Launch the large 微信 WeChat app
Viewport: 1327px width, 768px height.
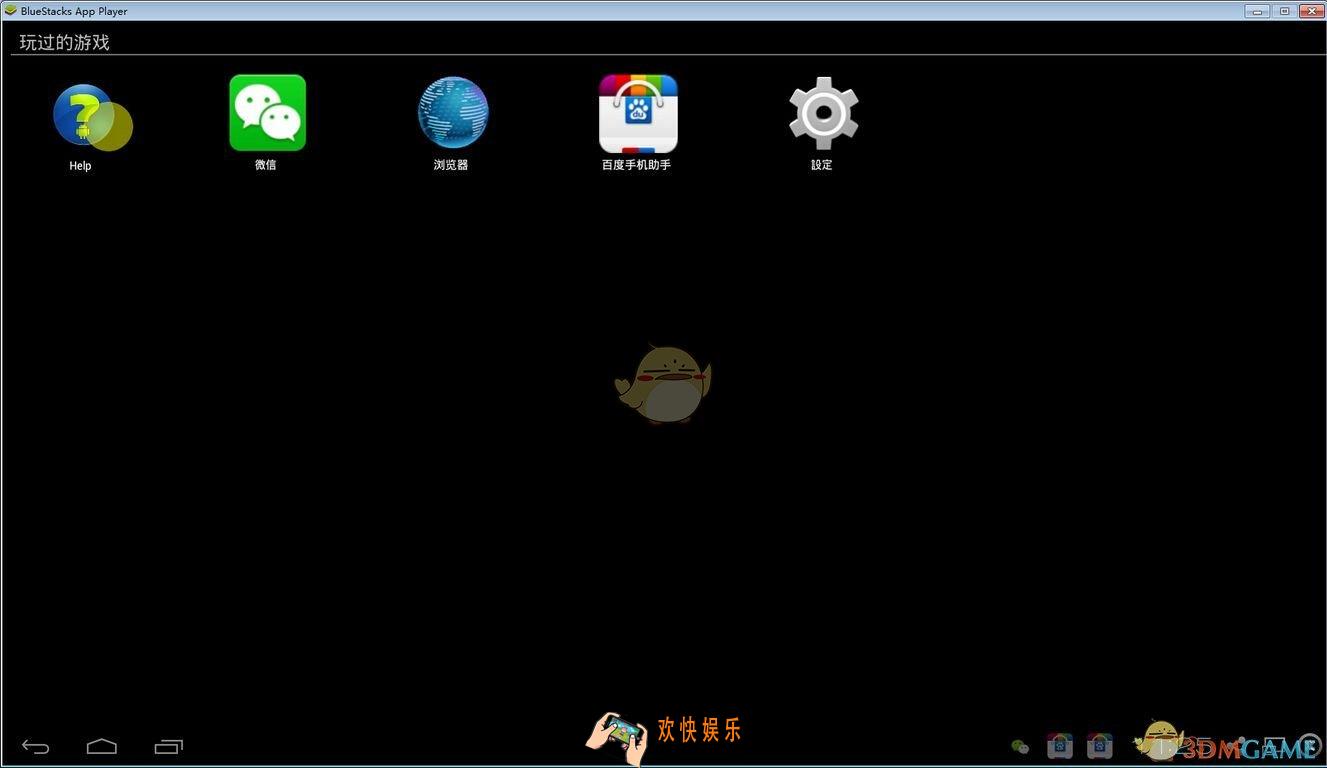click(267, 113)
